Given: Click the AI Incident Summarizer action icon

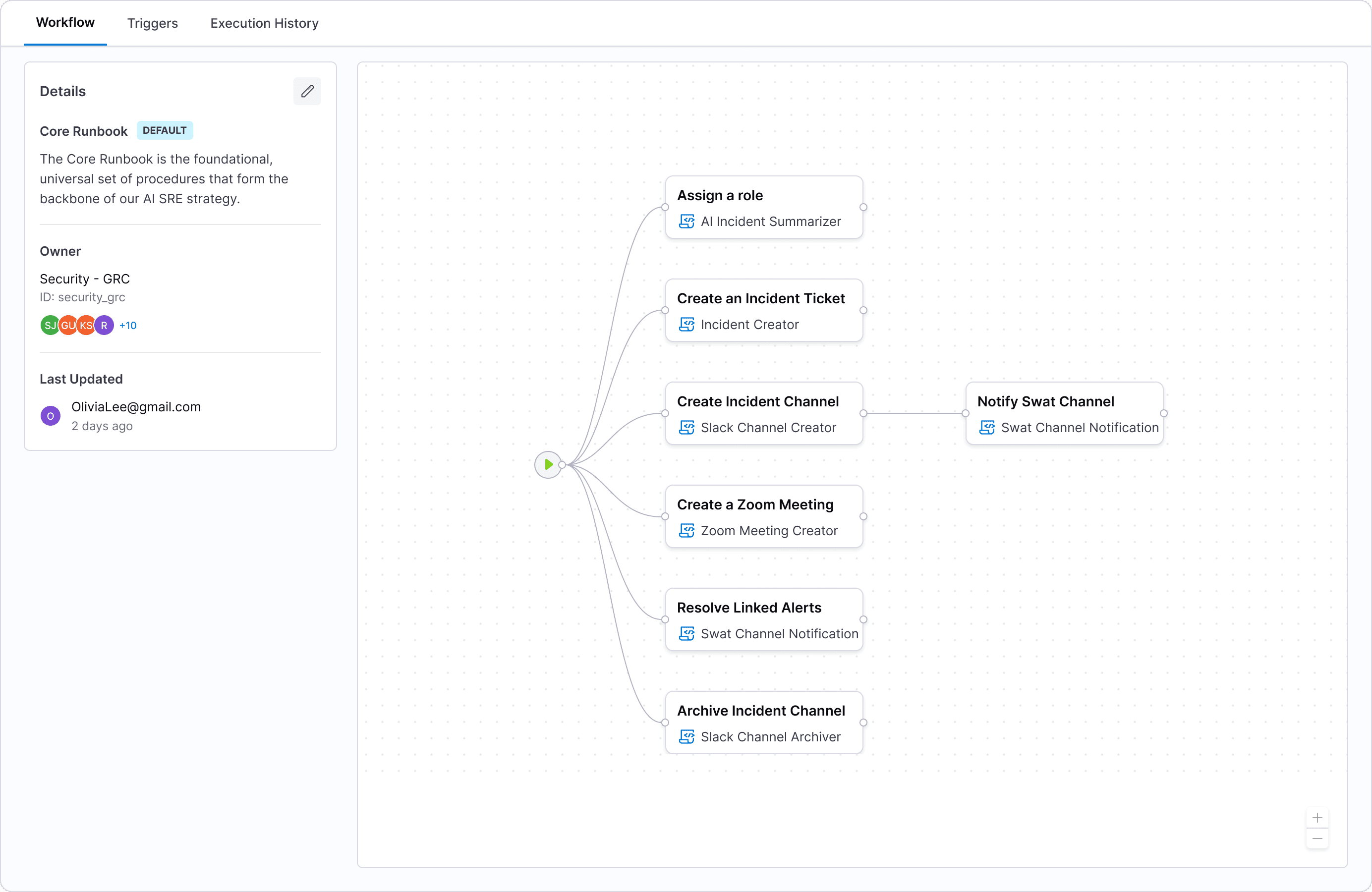Looking at the screenshot, I should pos(686,222).
